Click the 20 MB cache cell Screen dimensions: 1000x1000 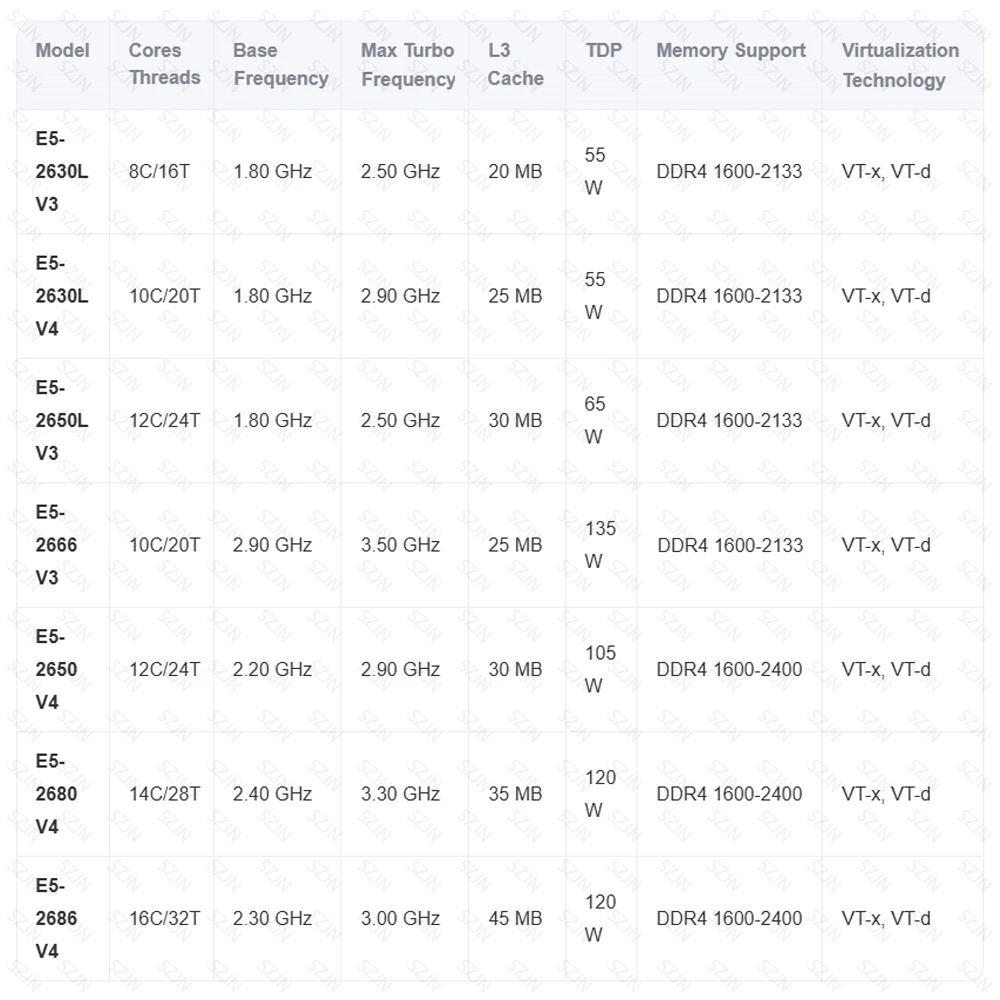515,171
